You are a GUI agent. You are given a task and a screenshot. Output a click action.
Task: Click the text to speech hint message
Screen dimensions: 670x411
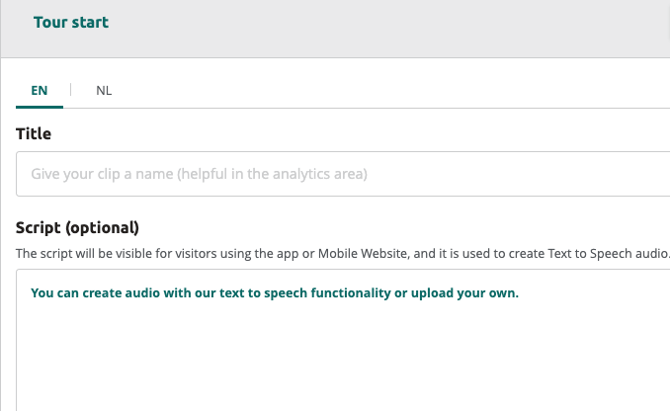click(x=275, y=293)
